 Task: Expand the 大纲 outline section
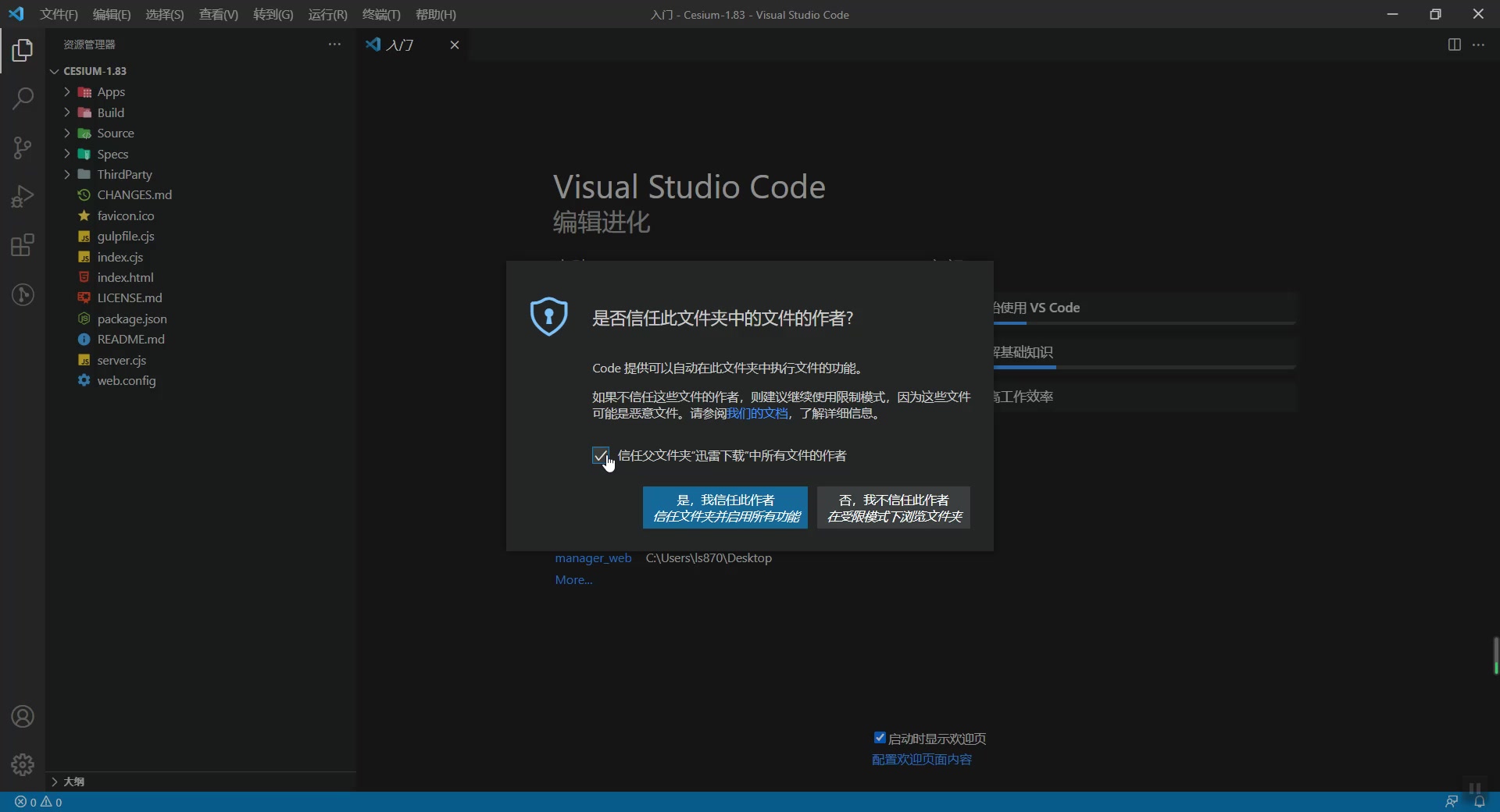(x=54, y=782)
